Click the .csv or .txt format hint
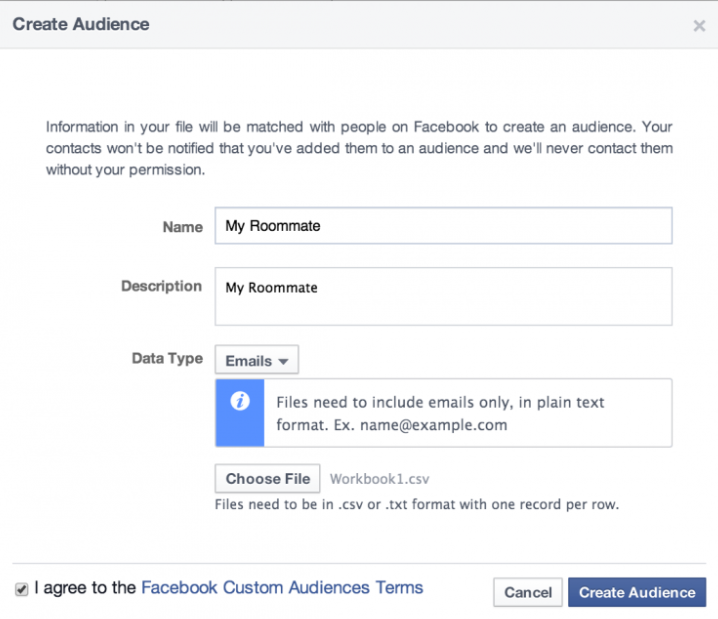 point(417,504)
